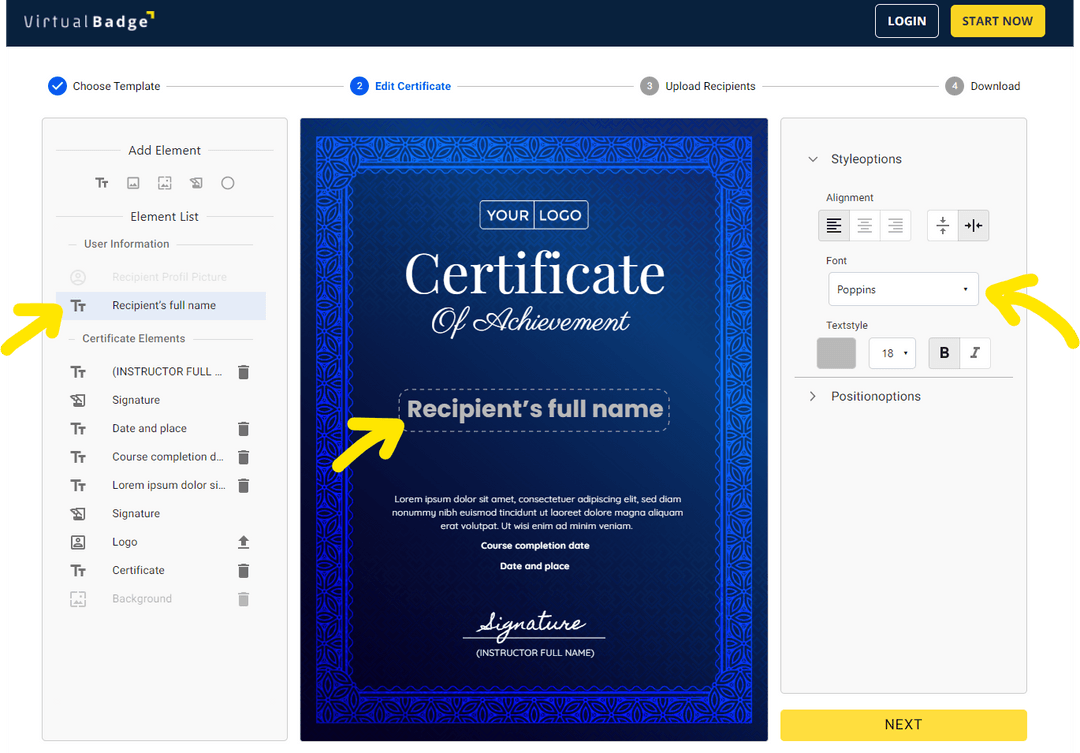Toggle center text alignment
Viewport: 1080px width, 753px height.
[864, 225]
